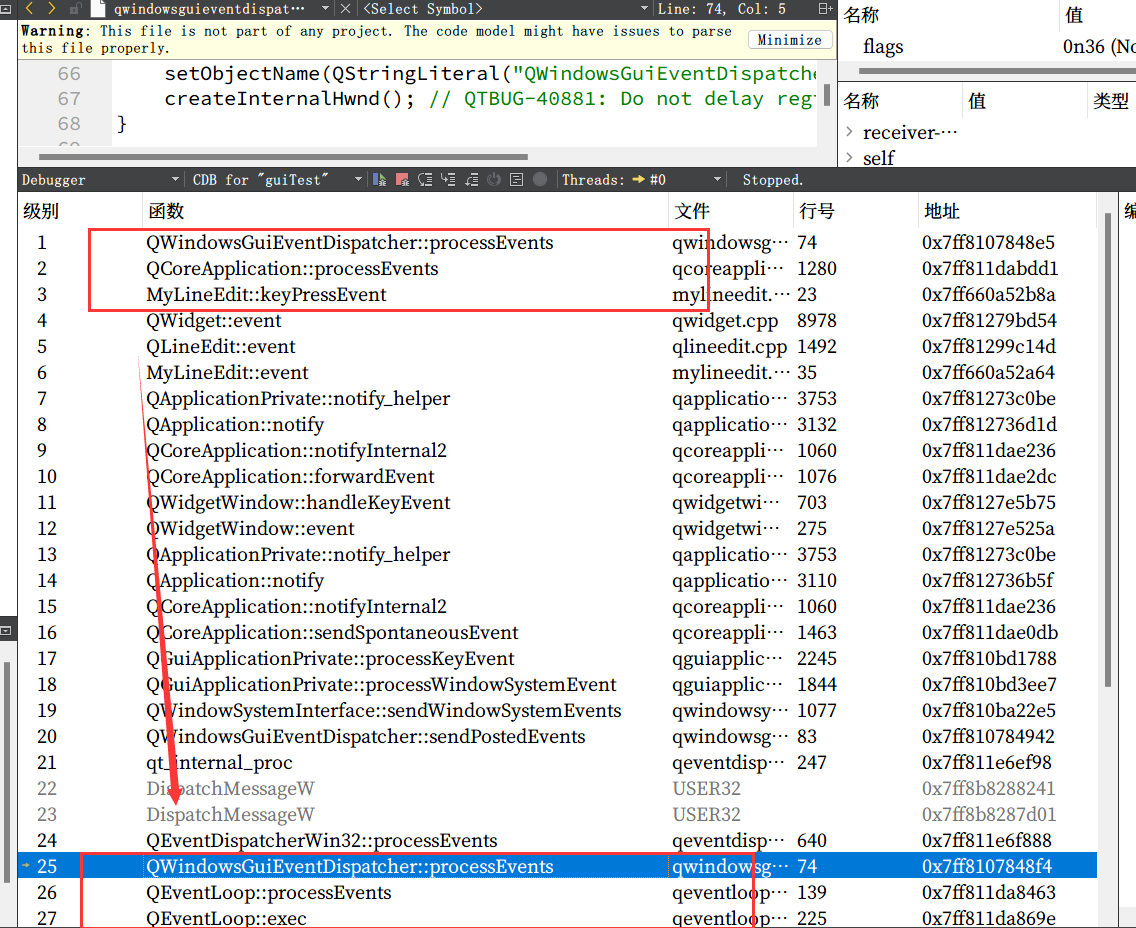Select stack frame qt_internal_proc
The image size is (1136, 928).
point(557,763)
